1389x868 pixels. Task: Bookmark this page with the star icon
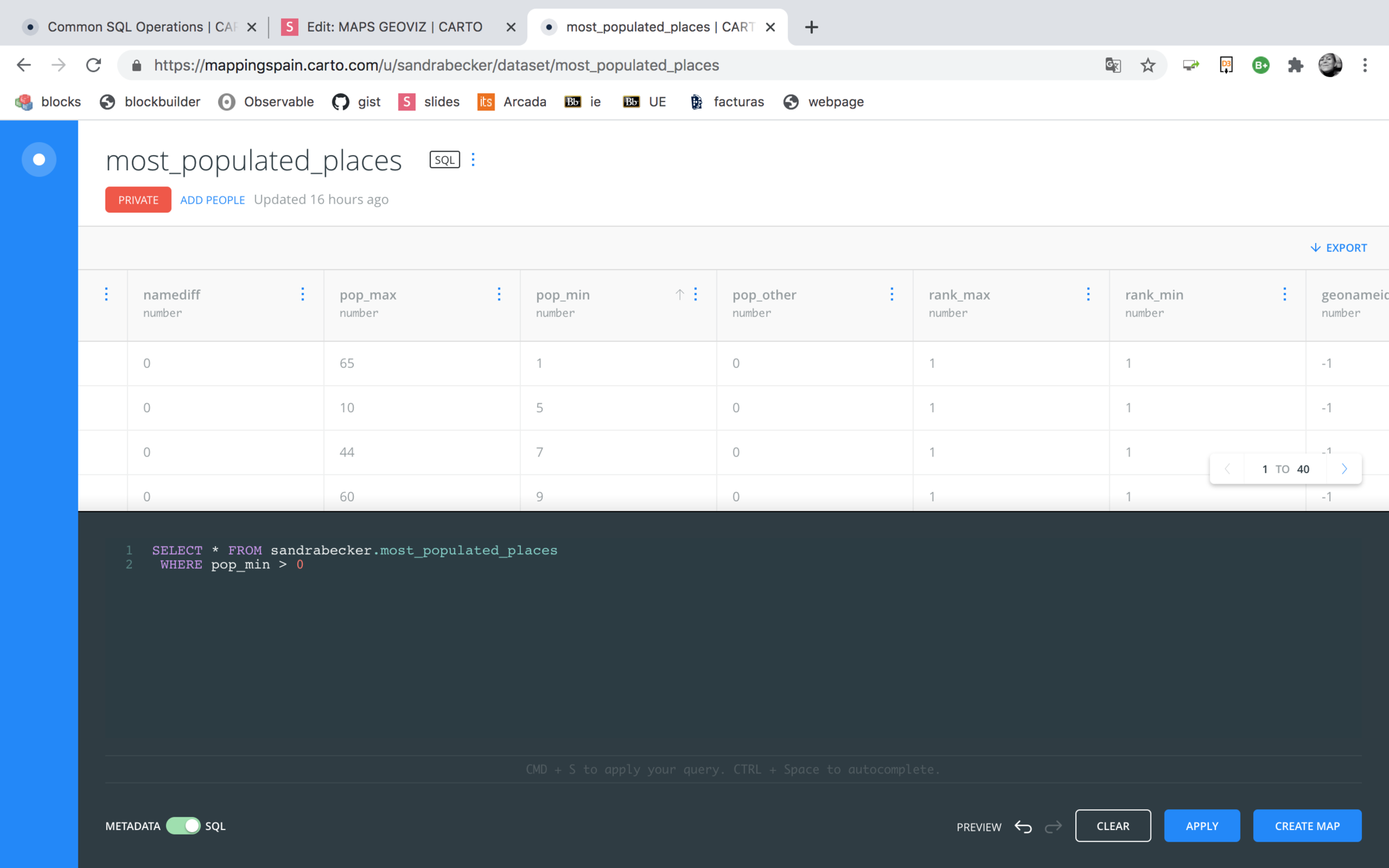1148,65
